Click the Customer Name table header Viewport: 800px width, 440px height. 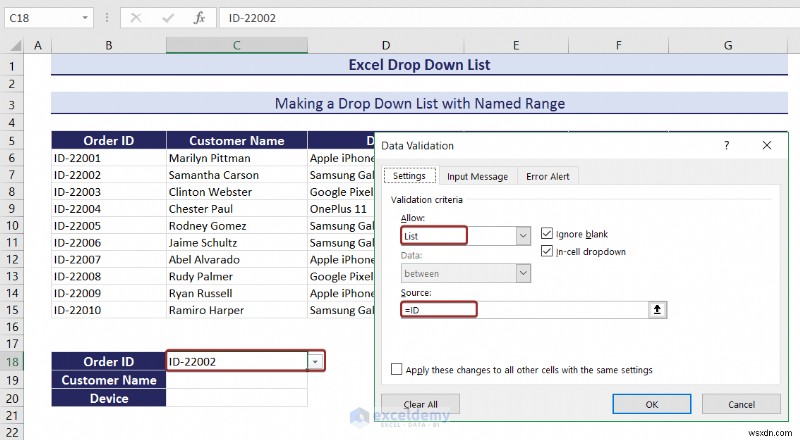[x=237, y=140]
